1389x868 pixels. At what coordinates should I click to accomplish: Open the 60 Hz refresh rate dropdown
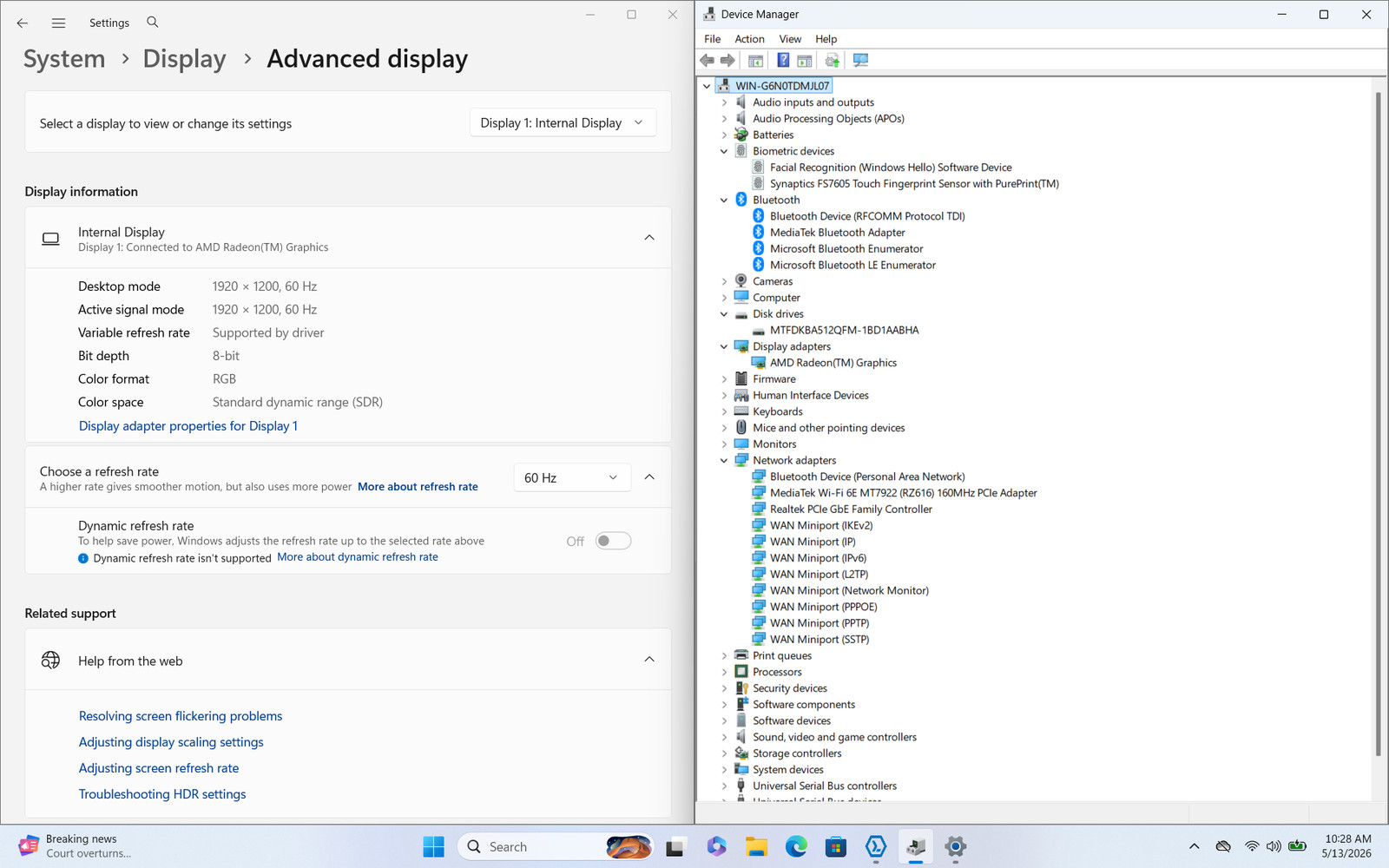pos(571,477)
